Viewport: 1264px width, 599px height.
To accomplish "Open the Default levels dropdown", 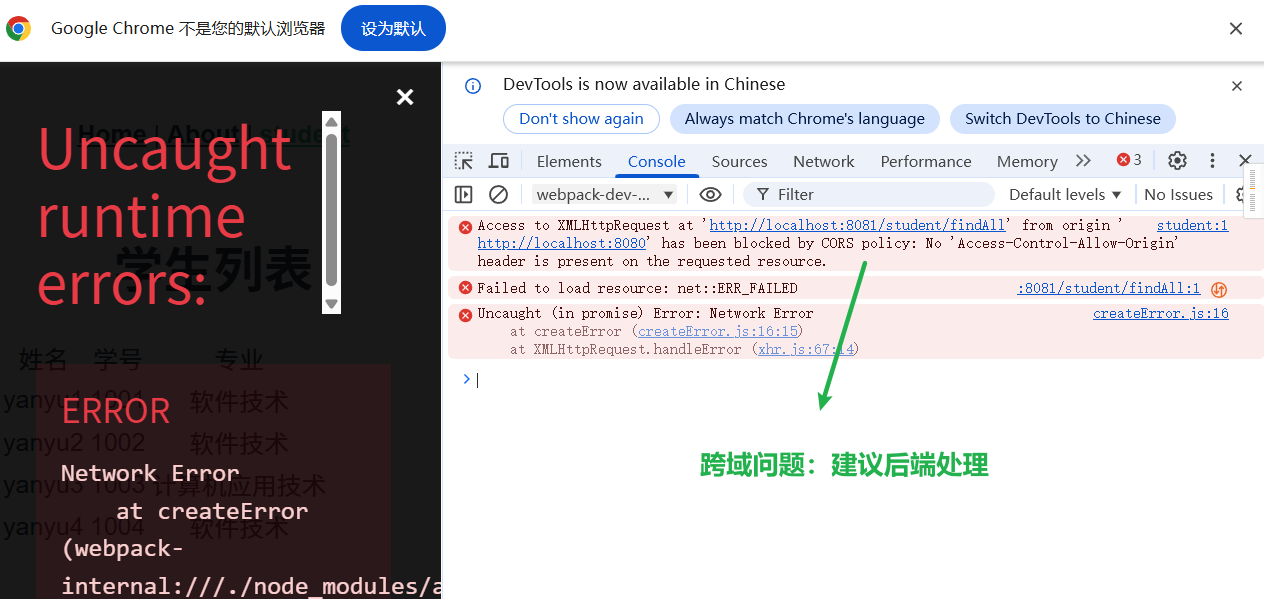I will (x=1065, y=194).
